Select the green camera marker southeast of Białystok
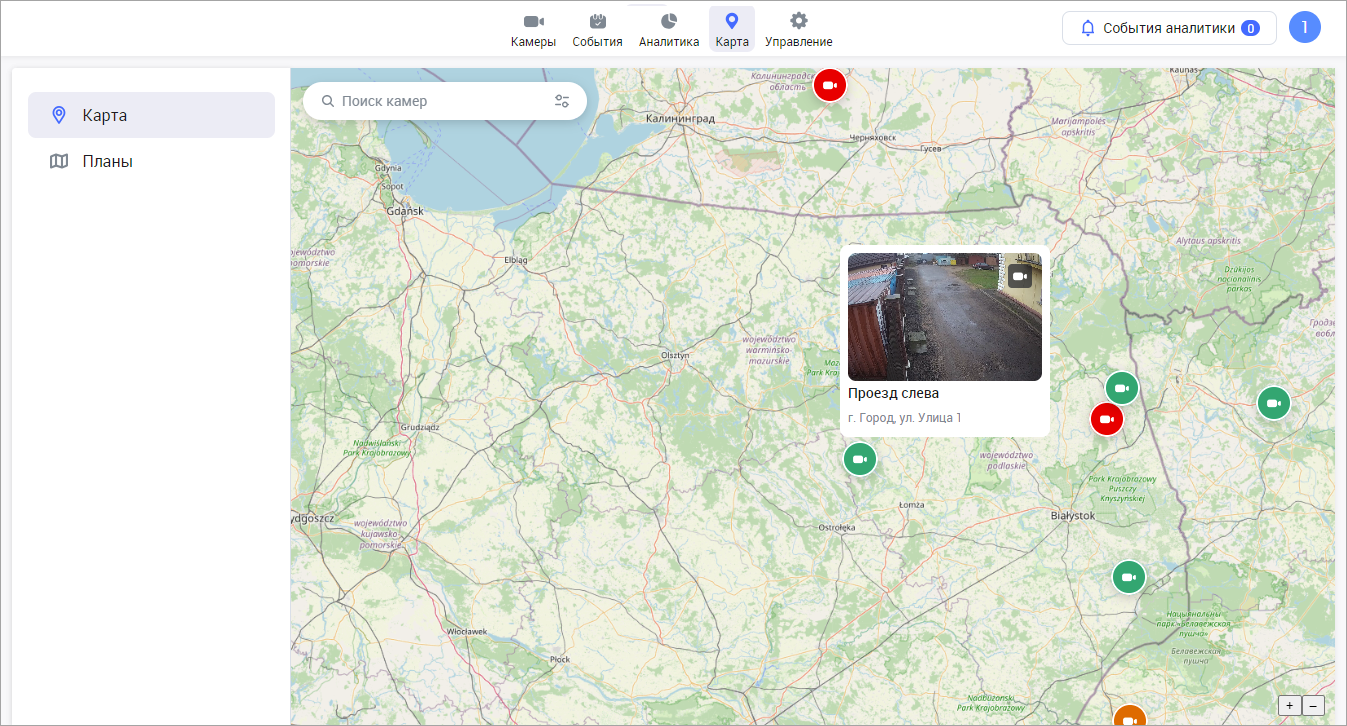This screenshot has height=726, width=1347. [x=1129, y=577]
